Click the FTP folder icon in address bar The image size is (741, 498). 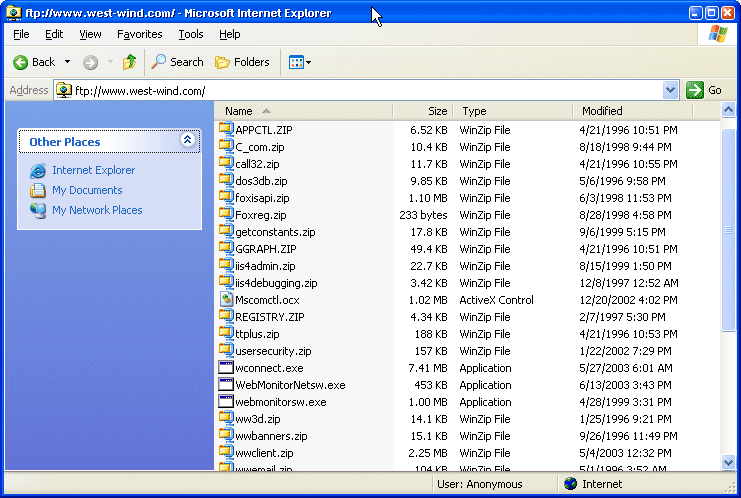click(x=63, y=90)
